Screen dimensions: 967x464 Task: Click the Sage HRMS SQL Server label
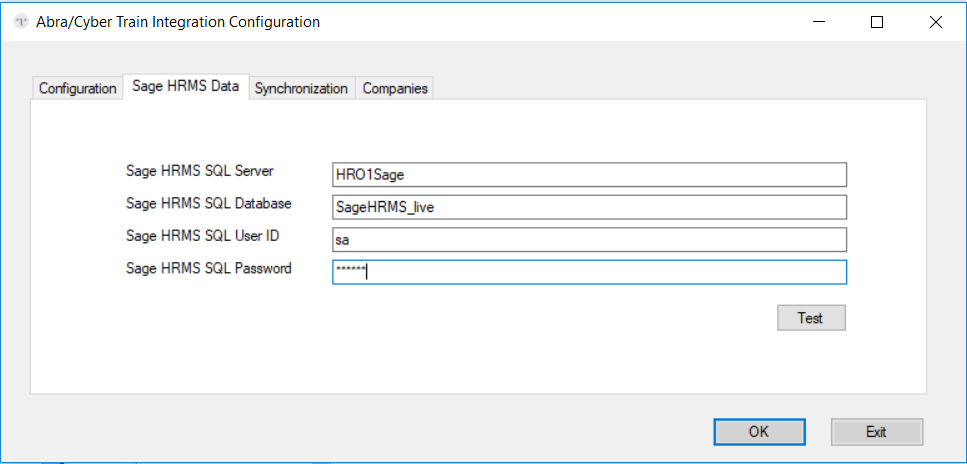tap(200, 171)
